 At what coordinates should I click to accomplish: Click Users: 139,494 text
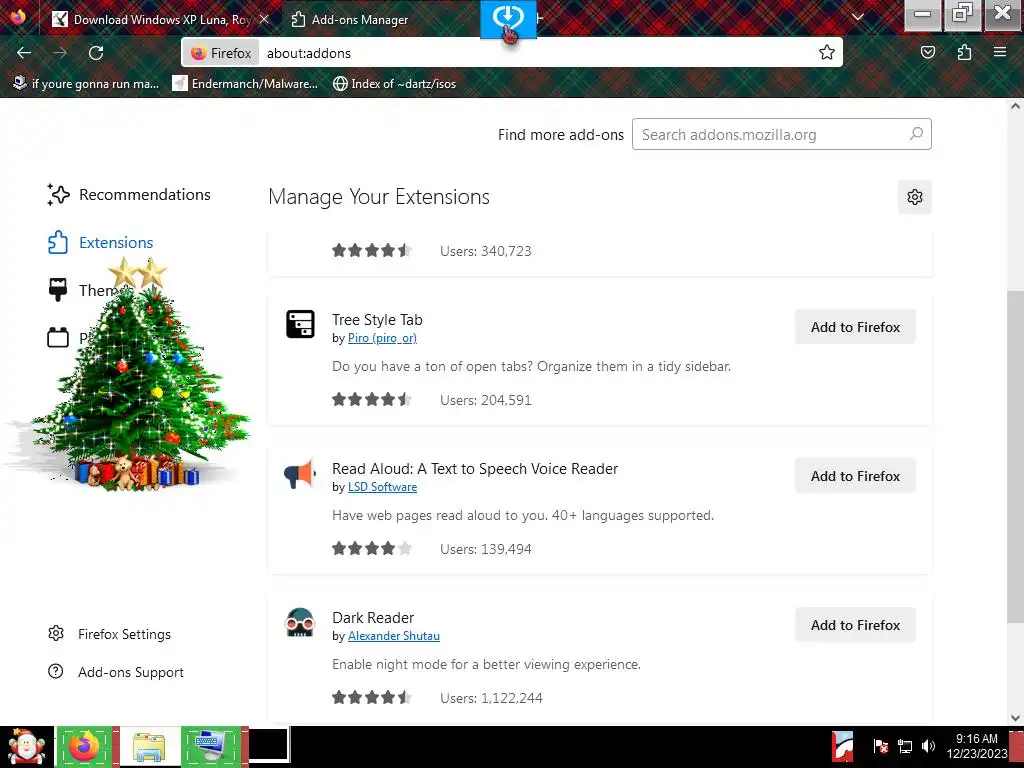coord(486,549)
